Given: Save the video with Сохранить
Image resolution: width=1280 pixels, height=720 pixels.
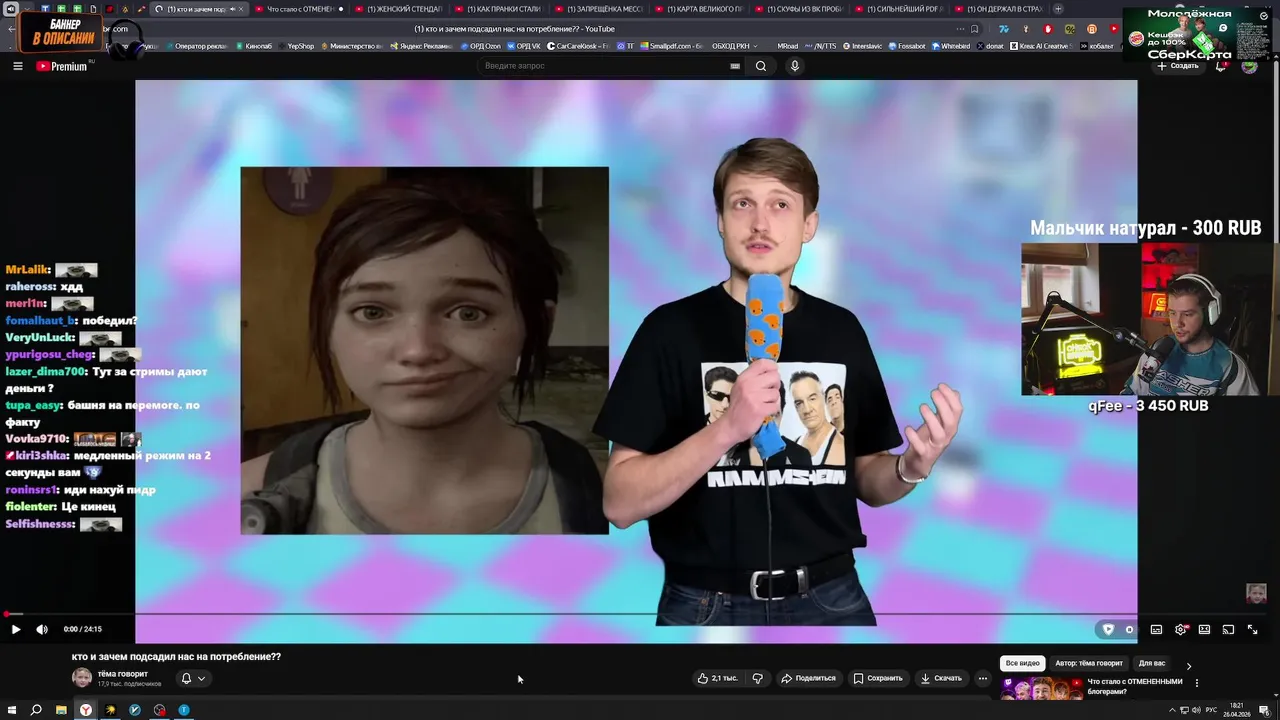Looking at the screenshot, I should coord(878,678).
